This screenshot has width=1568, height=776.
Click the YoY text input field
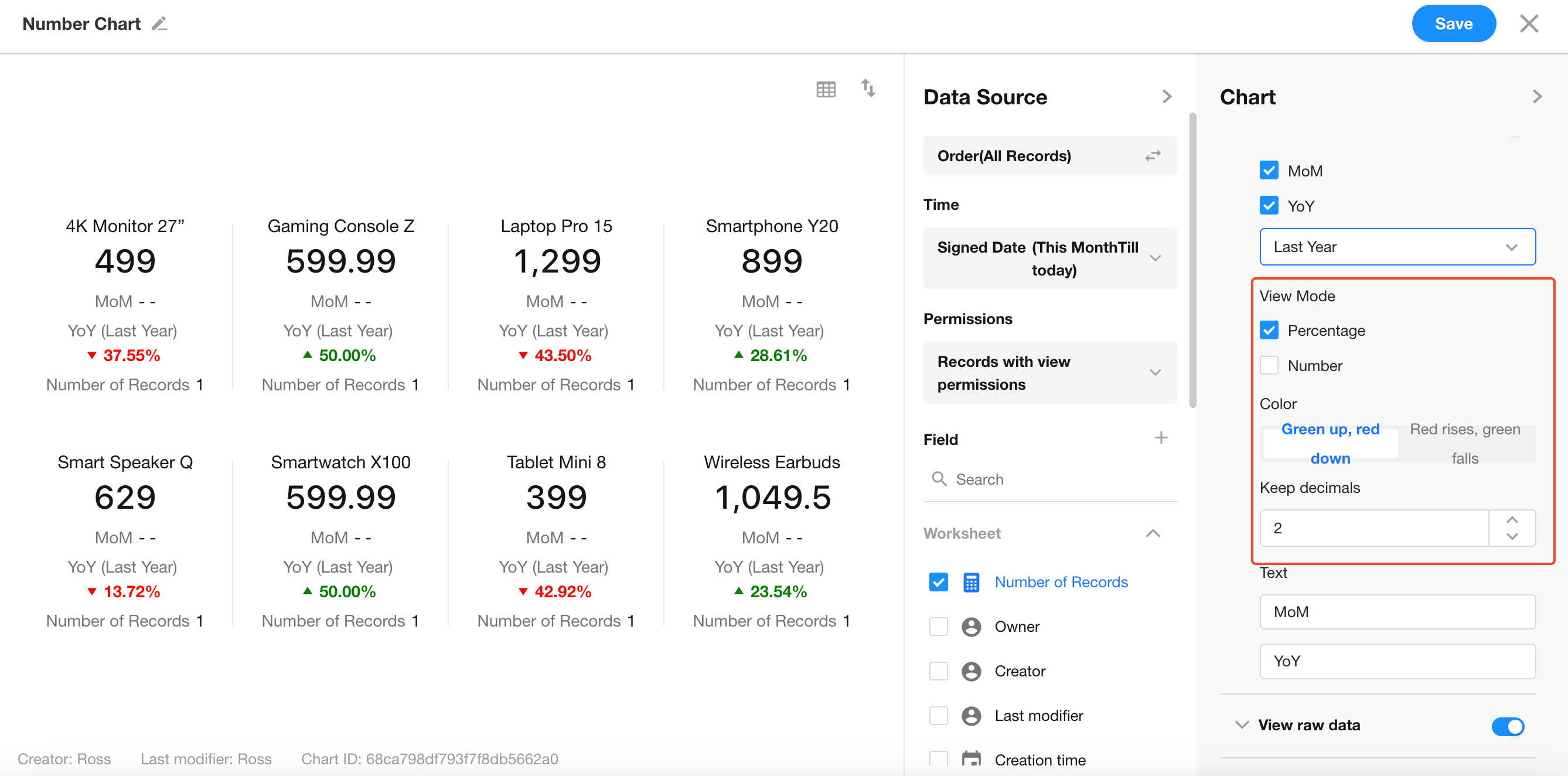(x=1397, y=661)
